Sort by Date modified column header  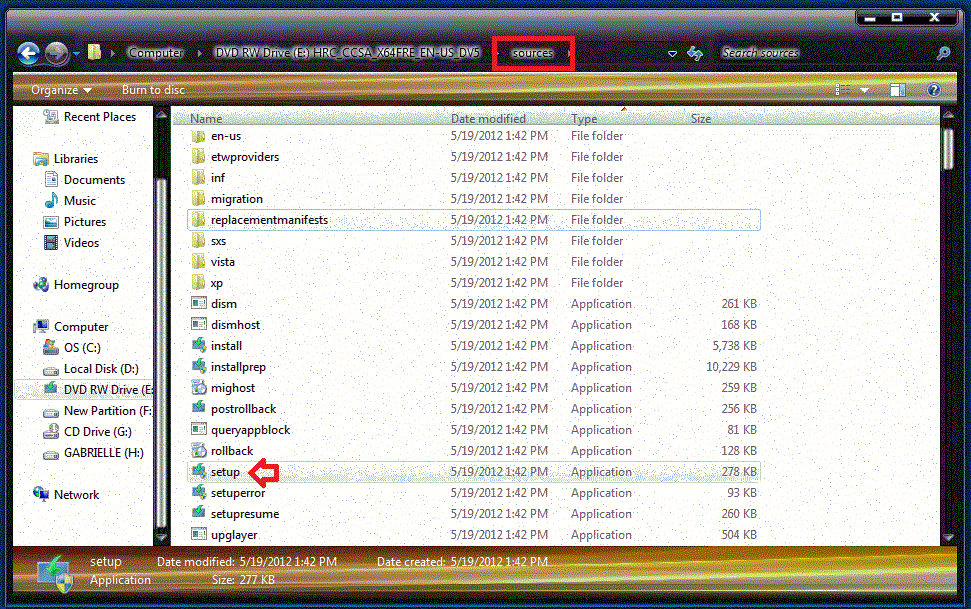point(488,118)
